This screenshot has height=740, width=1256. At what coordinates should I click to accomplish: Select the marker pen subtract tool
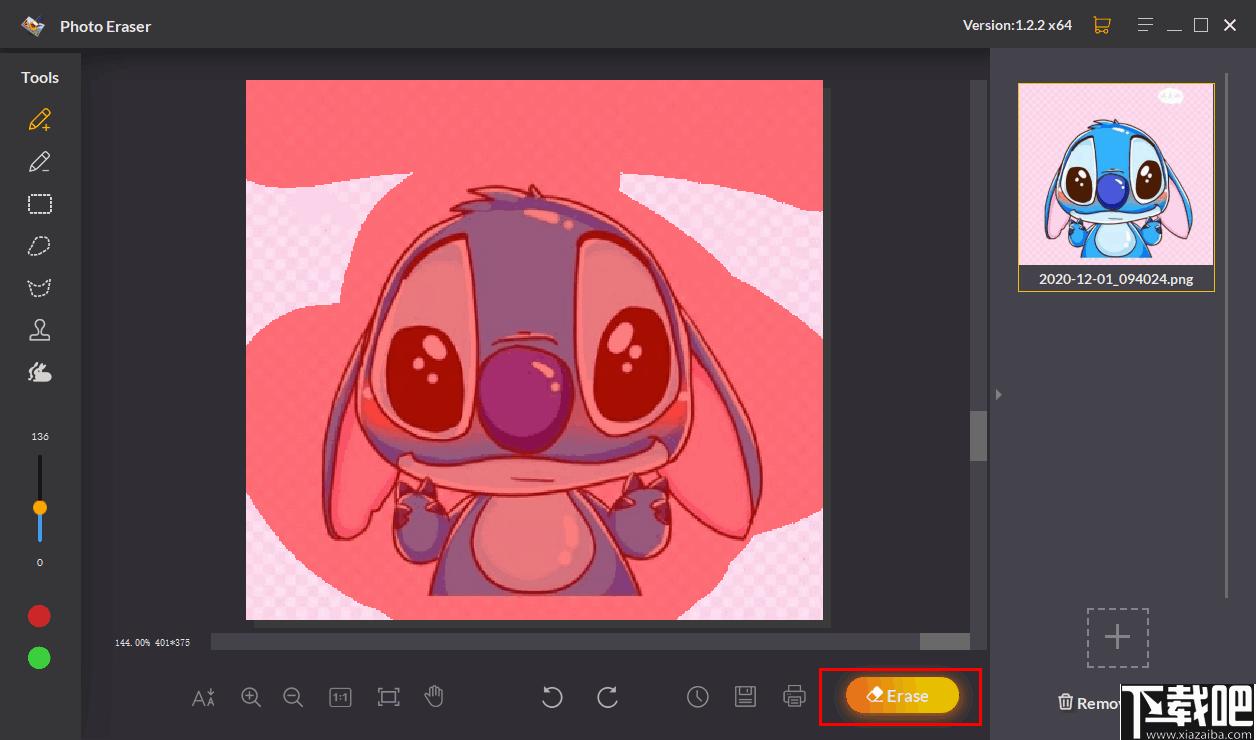(40, 162)
